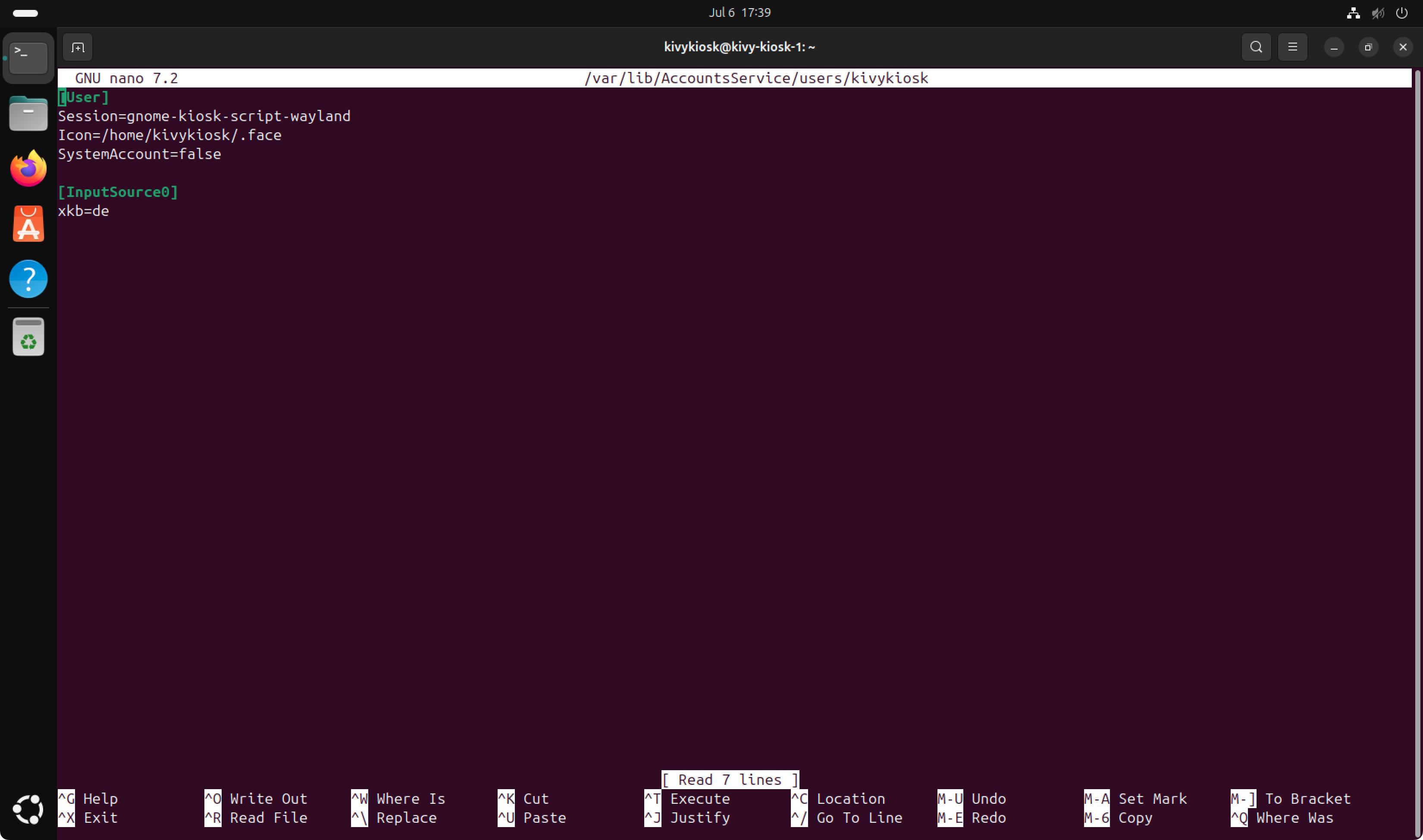Click the ^K Cut shortcut
The width and height of the screenshot is (1423, 840).
point(523,799)
